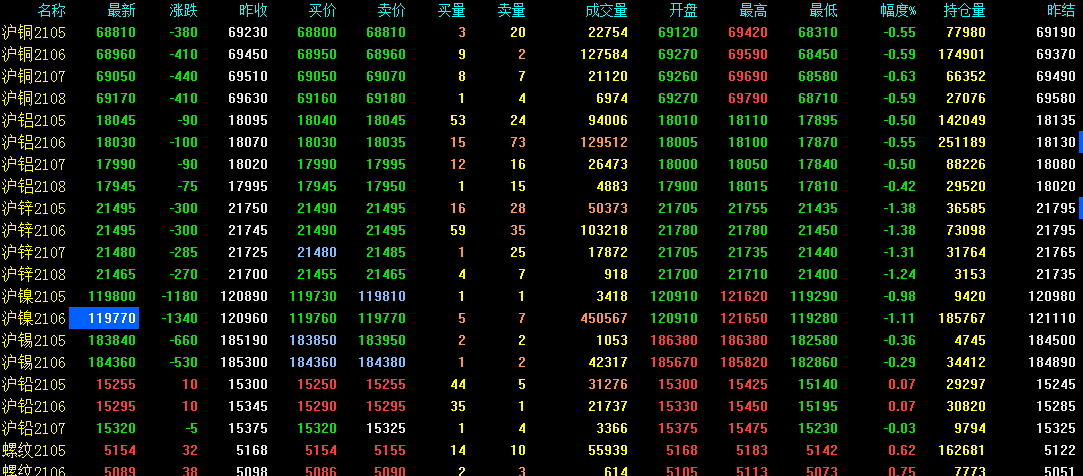Image resolution: width=1083 pixels, height=476 pixels.
Task: Click open interest 162681 for 螺纹2105
Action: [x=962, y=450]
